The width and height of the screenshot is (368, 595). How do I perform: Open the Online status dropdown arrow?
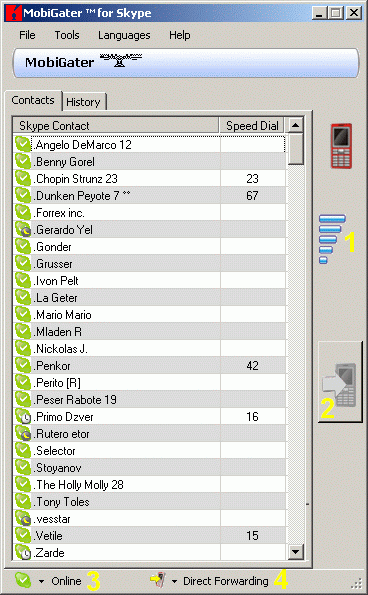pos(41,581)
